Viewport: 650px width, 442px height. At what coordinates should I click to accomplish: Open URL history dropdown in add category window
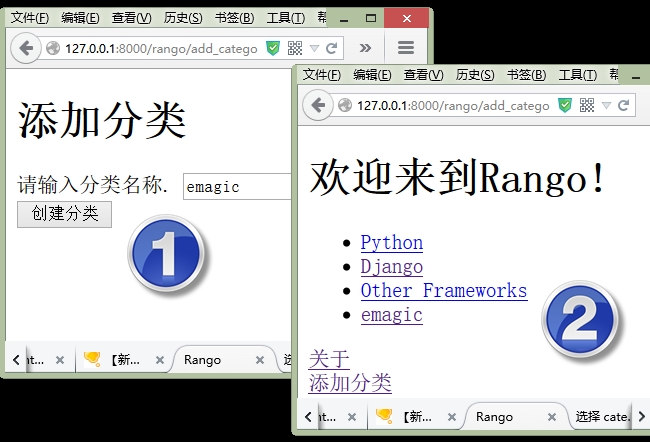click(315, 49)
